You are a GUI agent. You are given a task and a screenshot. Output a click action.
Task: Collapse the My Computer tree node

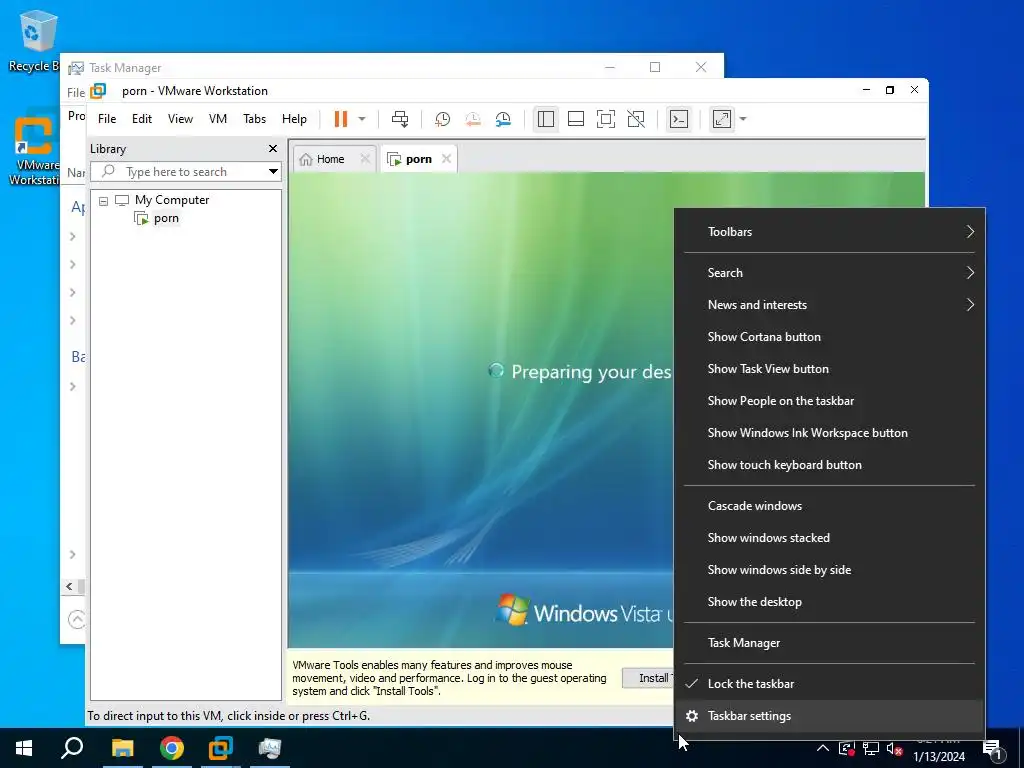[103, 200]
